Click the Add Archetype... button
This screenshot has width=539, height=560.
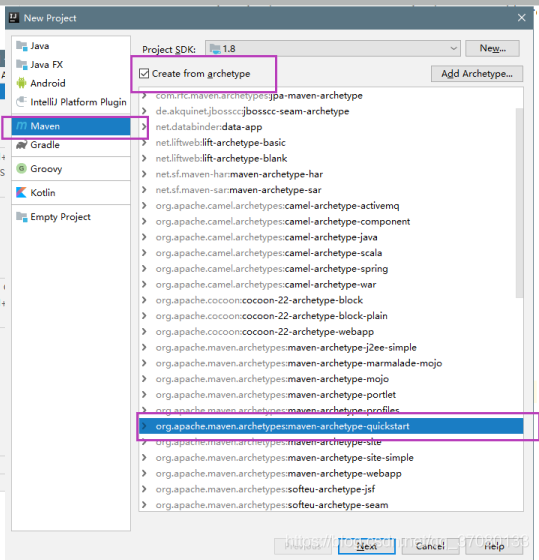(477, 74)
